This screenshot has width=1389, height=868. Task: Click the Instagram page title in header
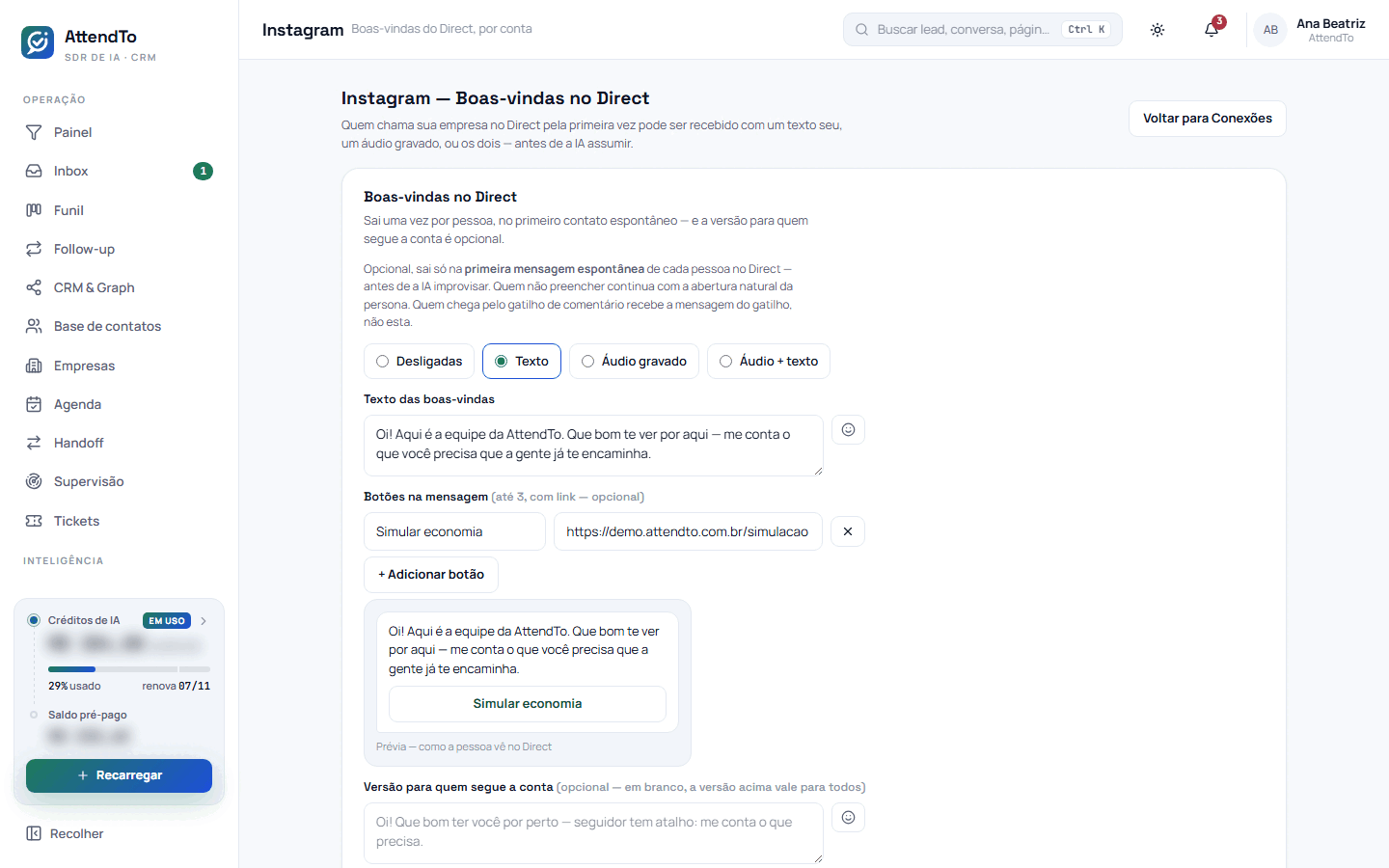303,30
